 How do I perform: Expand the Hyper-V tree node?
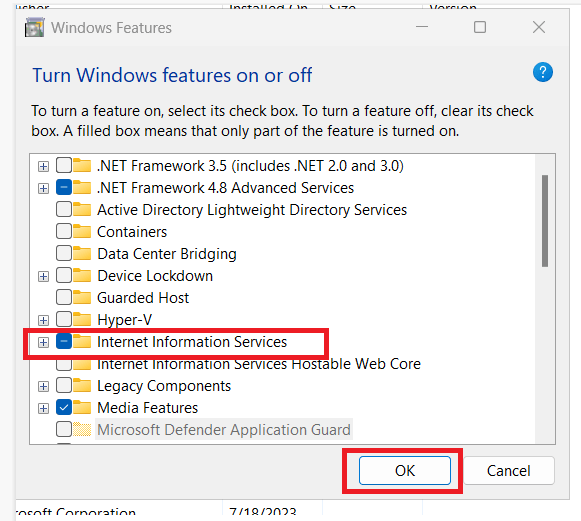[x=43, y=320]
